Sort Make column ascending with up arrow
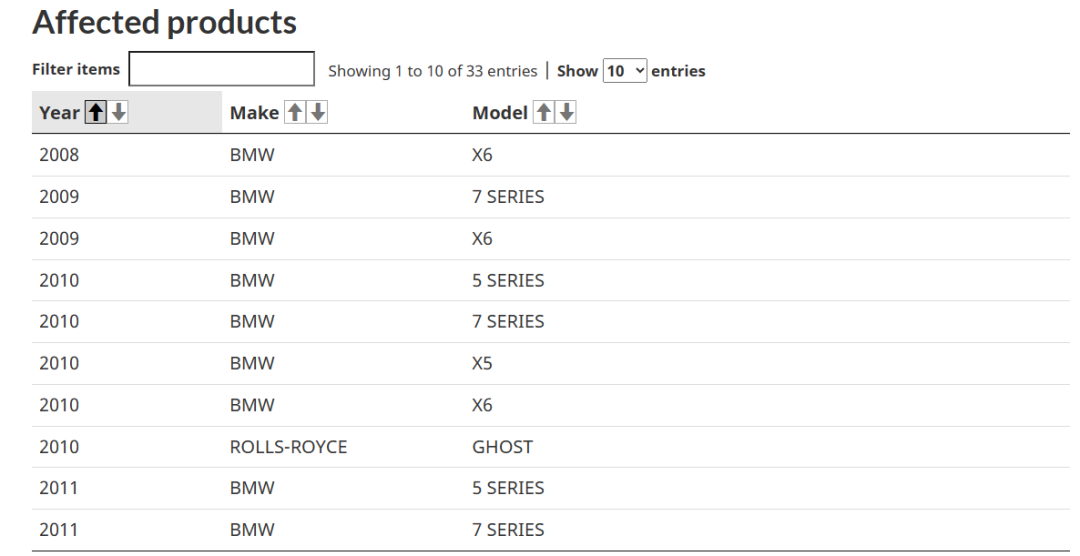Image resolution: width=1080 pixels, height=556 pixels. click(295, 112)
